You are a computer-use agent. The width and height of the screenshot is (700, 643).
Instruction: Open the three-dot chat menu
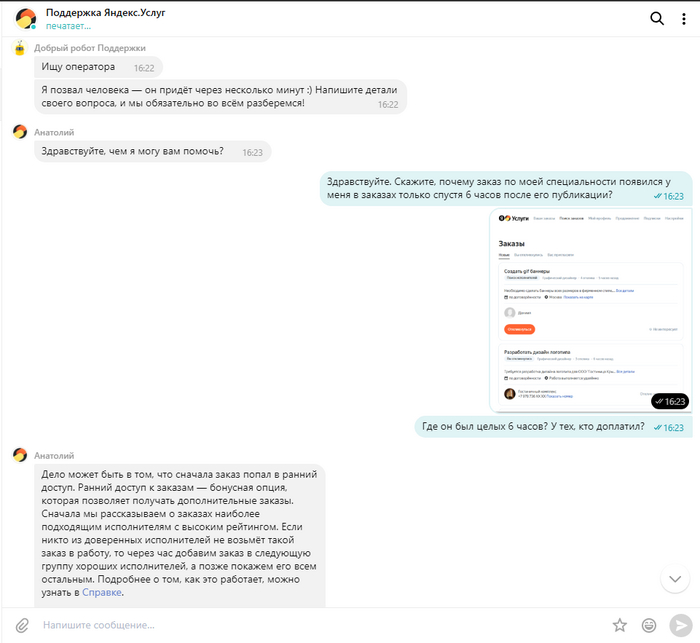pyautogui.click(x=683, y=18)
